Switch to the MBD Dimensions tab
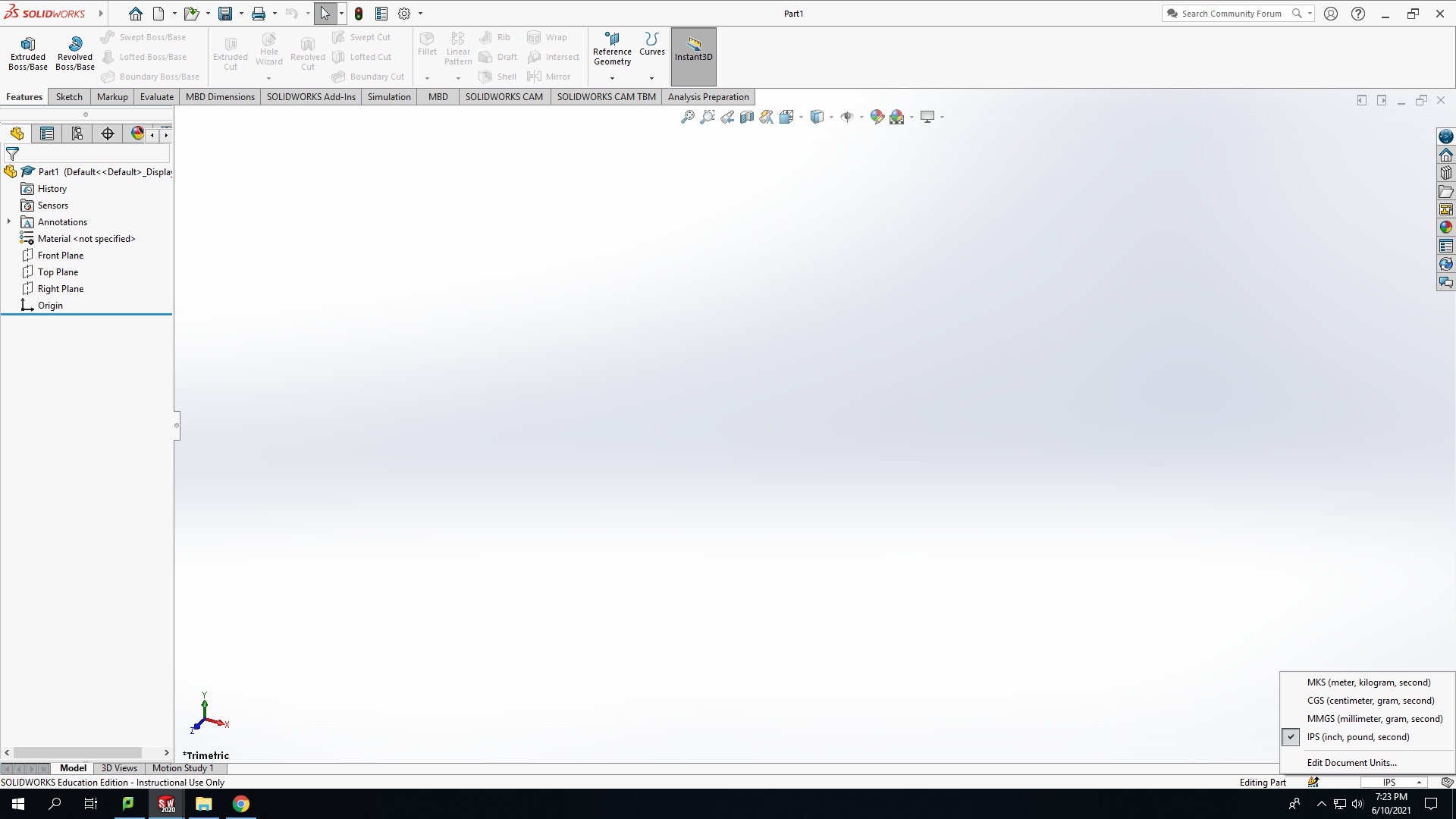 click(220, 97)
